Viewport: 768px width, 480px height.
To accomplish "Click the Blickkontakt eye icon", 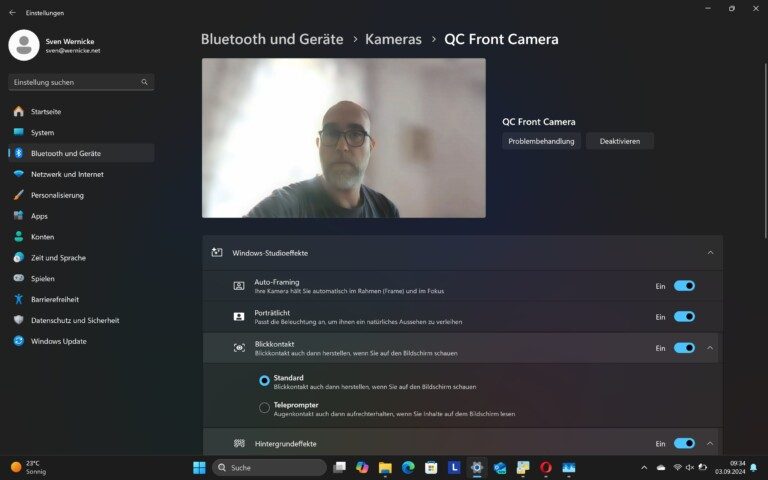I will coord(239,348).
